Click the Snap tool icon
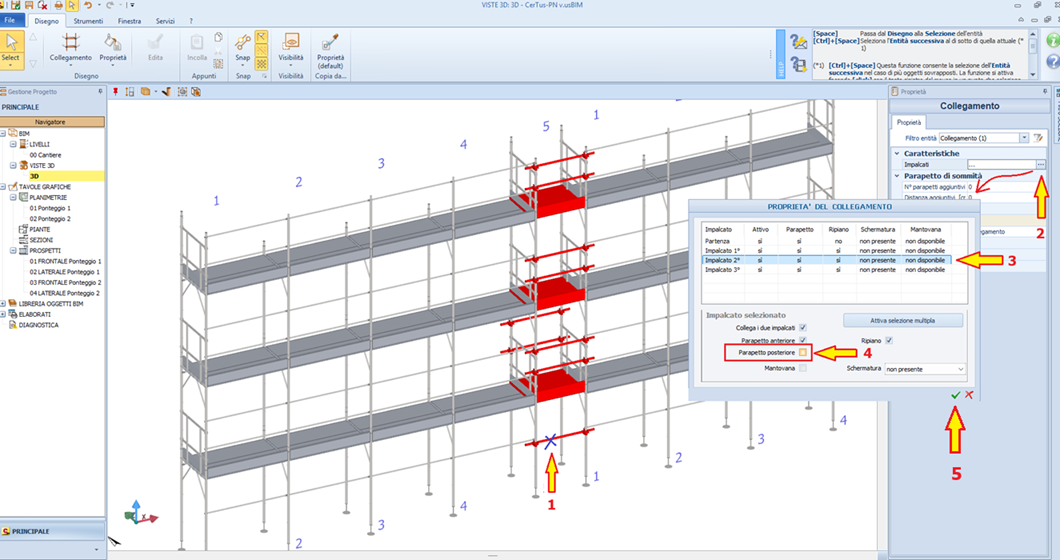Viewport: 1060px width, 560px height. point(242,45)
